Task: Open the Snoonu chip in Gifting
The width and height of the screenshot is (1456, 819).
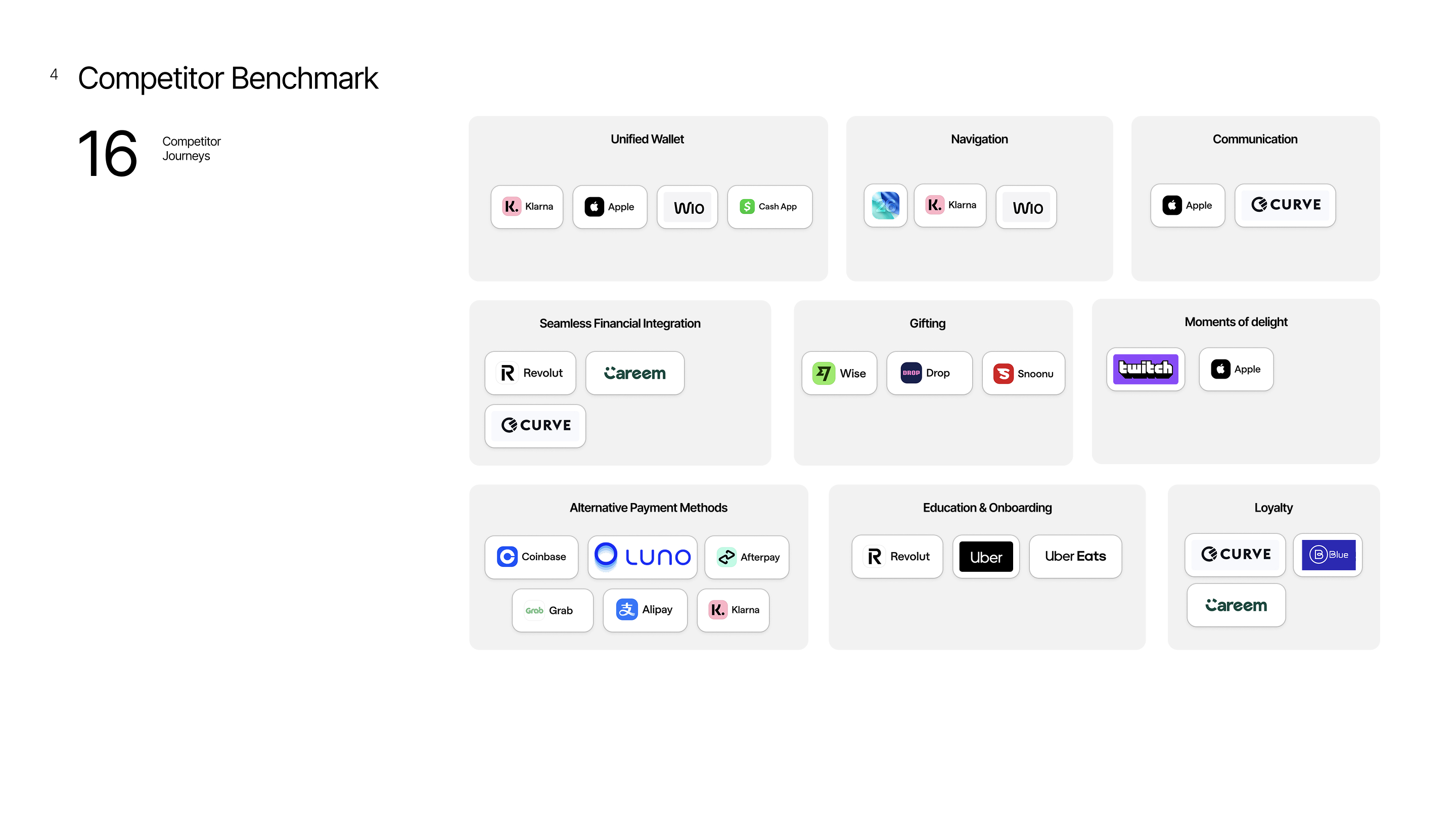Action: [x=1024, y=373]
